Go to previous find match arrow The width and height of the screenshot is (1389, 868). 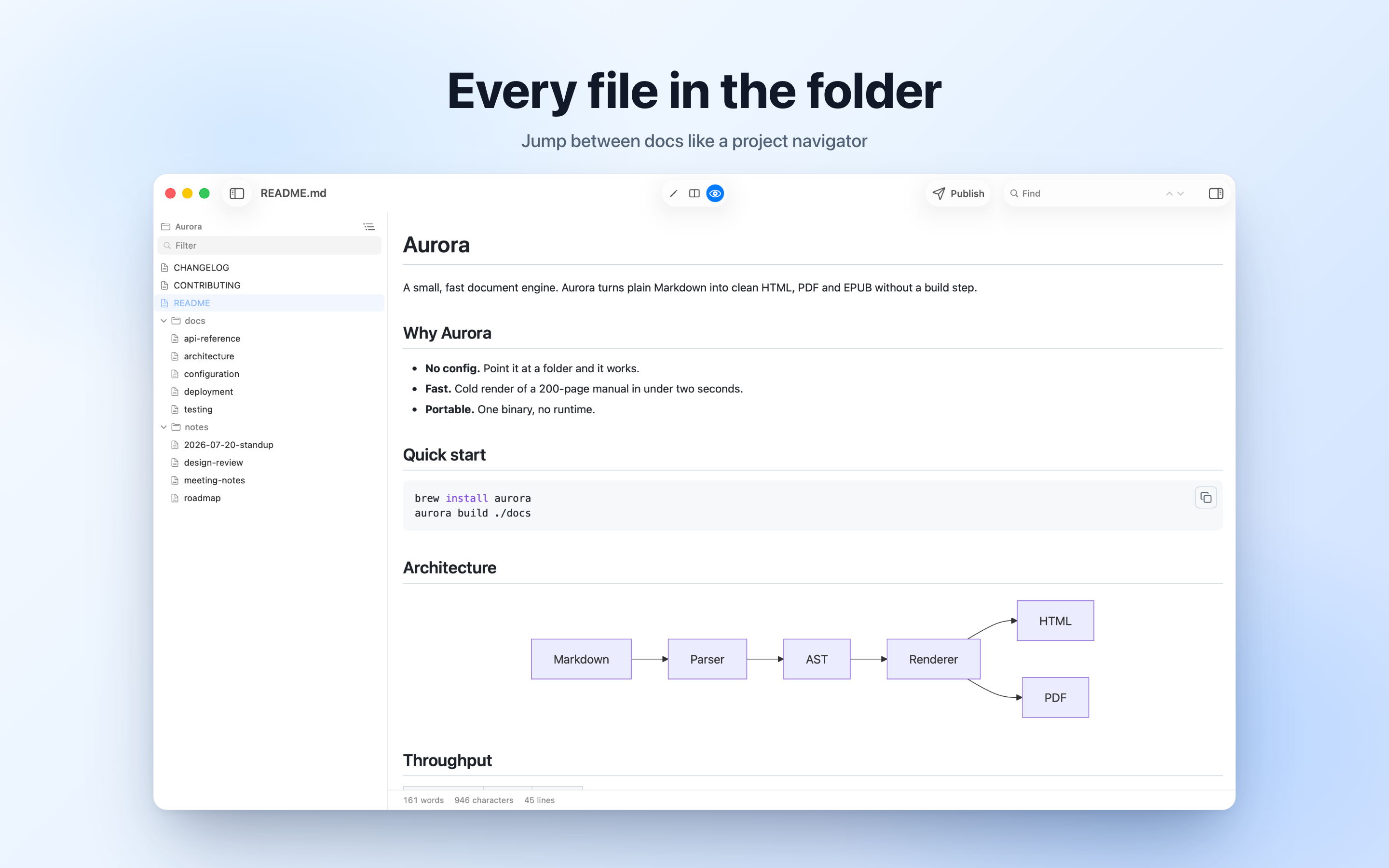tap(1169, 193)
